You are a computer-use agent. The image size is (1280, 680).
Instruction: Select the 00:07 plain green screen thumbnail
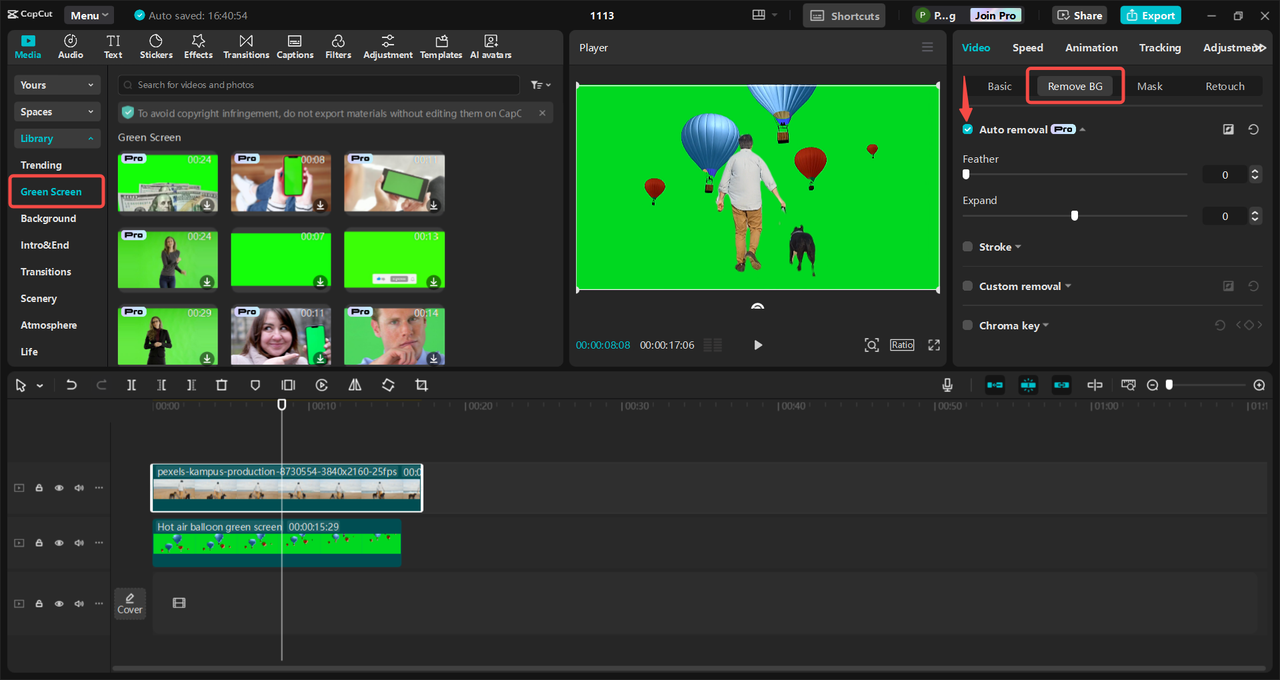click(282, 260)
